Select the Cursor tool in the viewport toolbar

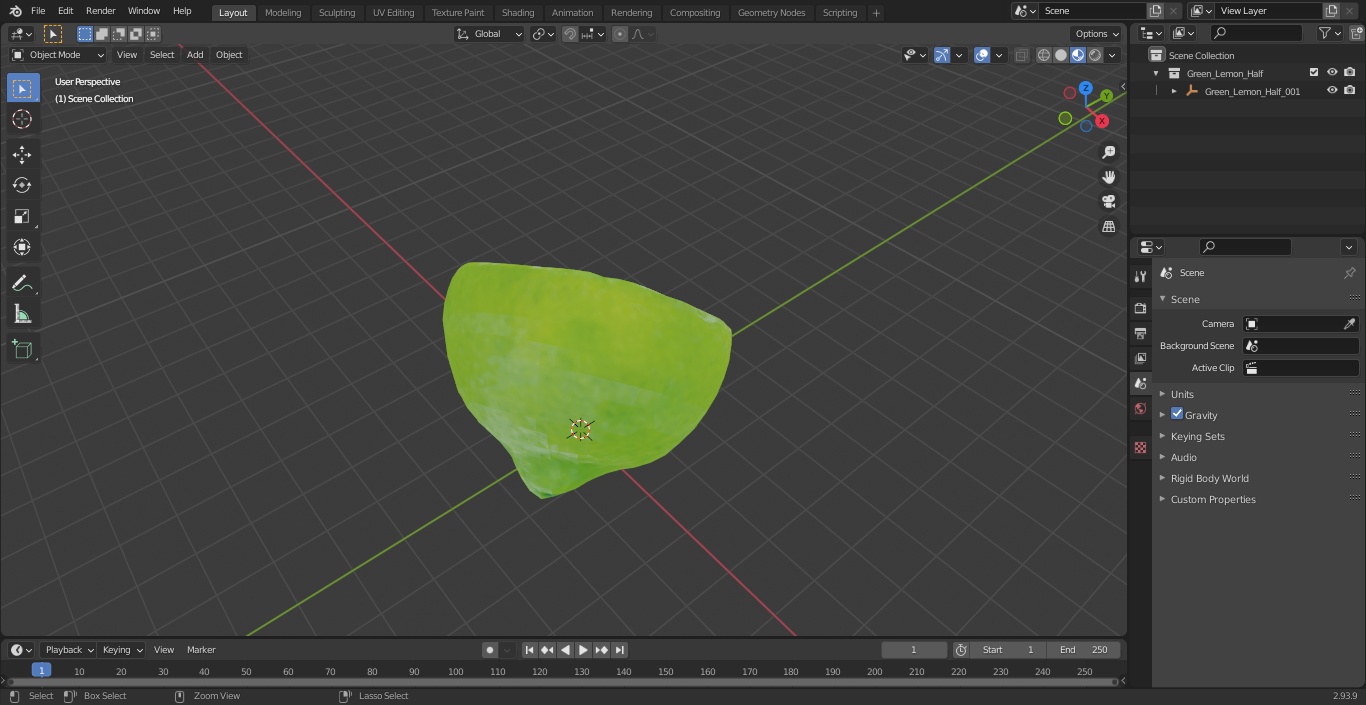22,119
